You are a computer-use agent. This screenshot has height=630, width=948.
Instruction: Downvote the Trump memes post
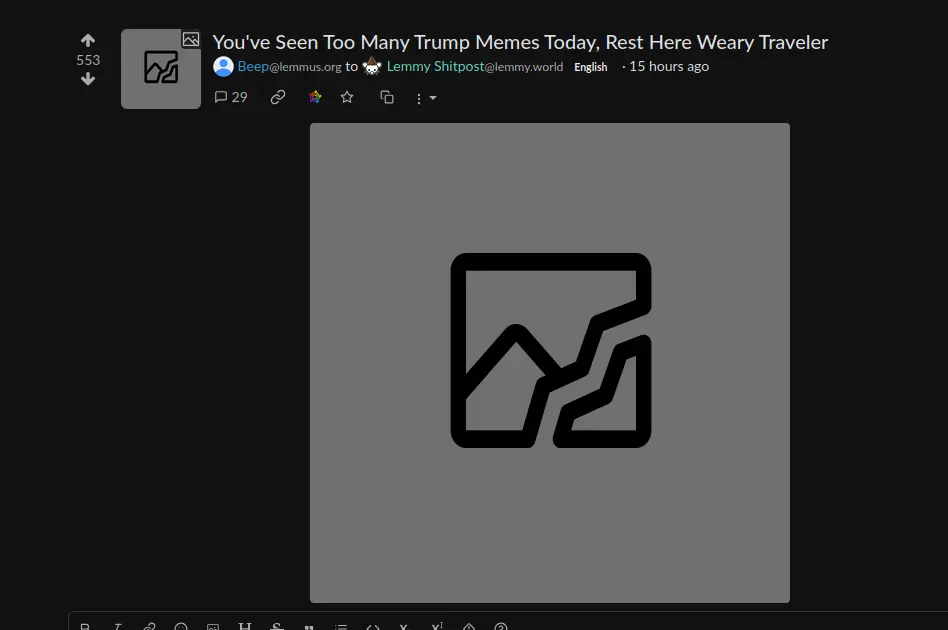click(88, 79)
